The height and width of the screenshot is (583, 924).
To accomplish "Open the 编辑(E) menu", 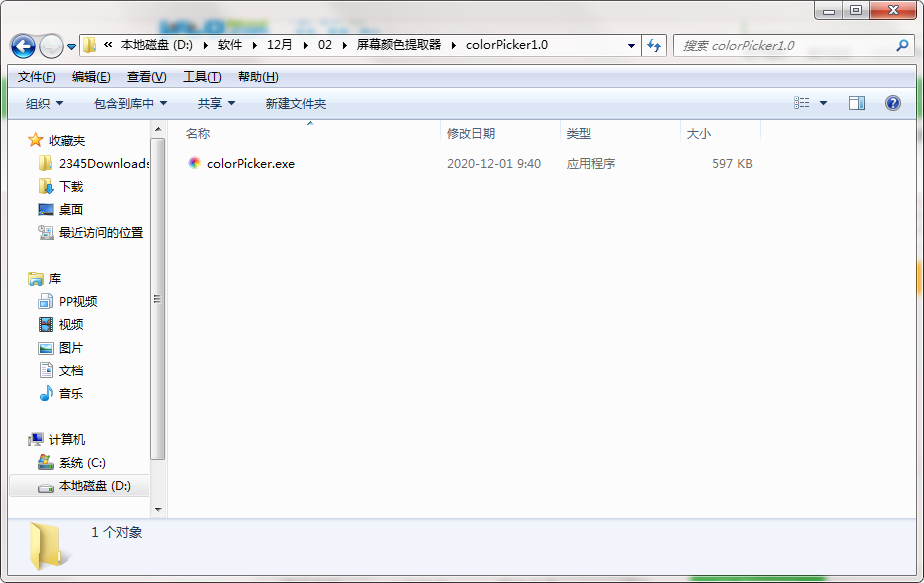I will 91,77.
